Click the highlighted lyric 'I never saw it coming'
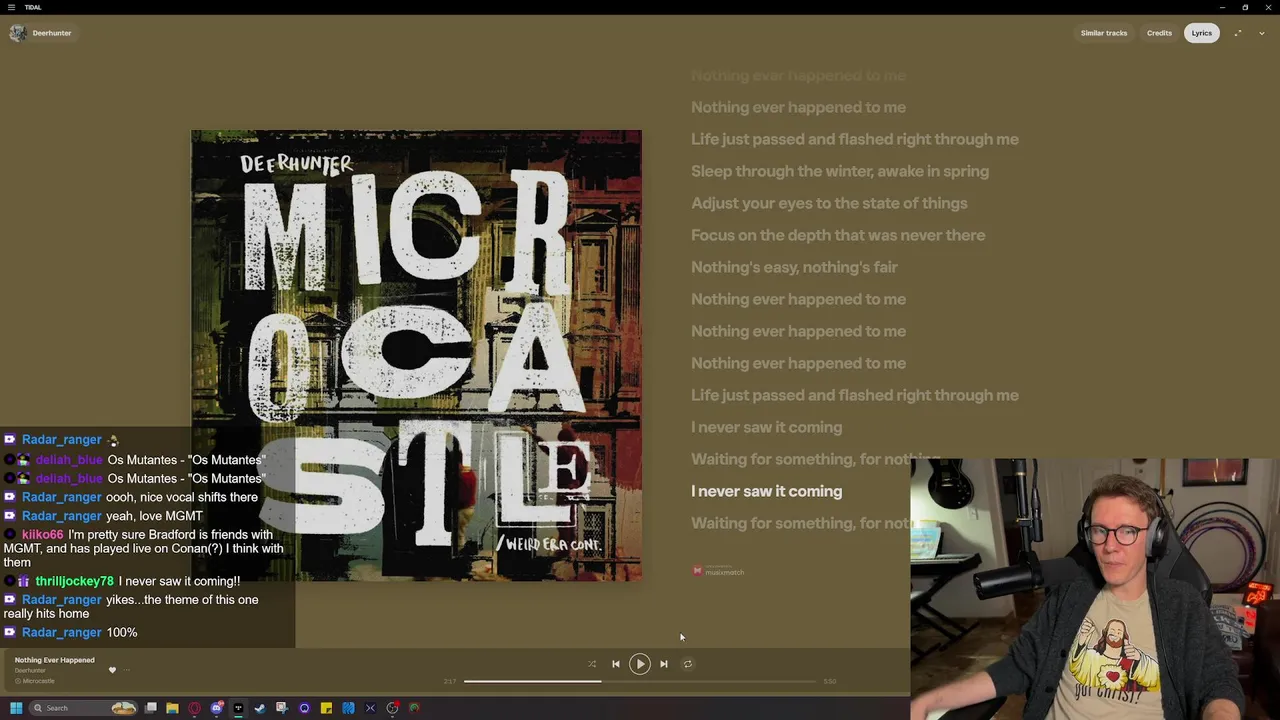Viewport: 1280px width, 720px height. [766, 491]
